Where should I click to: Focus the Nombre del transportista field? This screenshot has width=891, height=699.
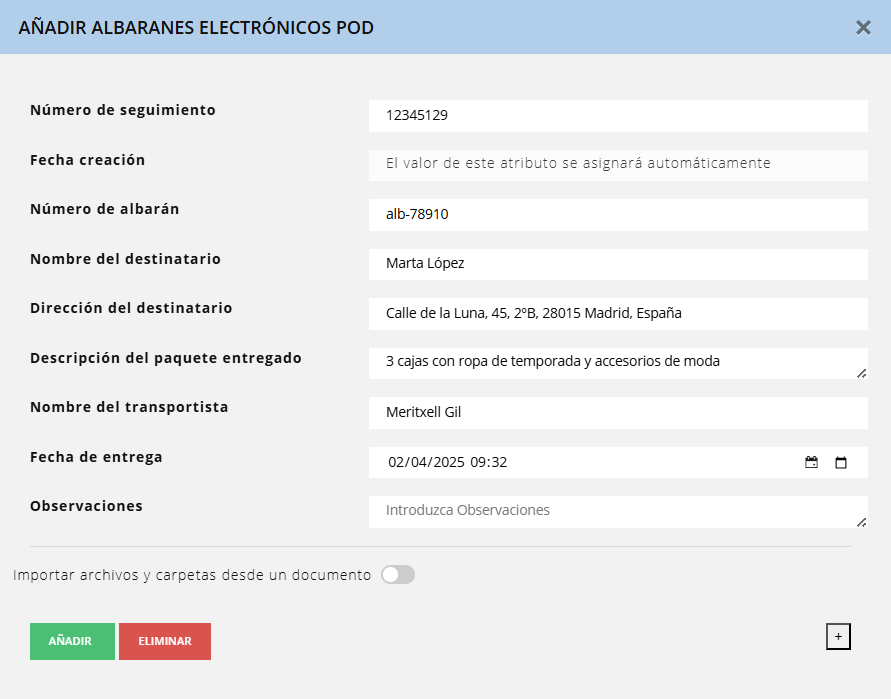click(x=617, y=412)
